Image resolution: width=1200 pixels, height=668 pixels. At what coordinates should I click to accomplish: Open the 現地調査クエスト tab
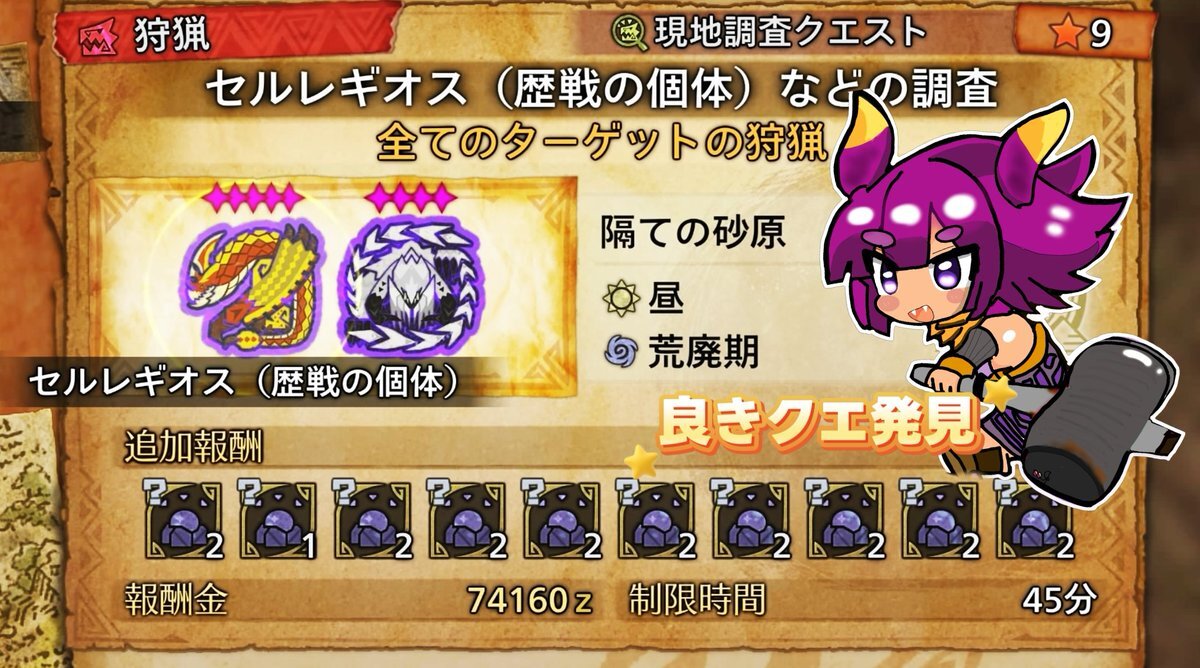click(789, 33)
